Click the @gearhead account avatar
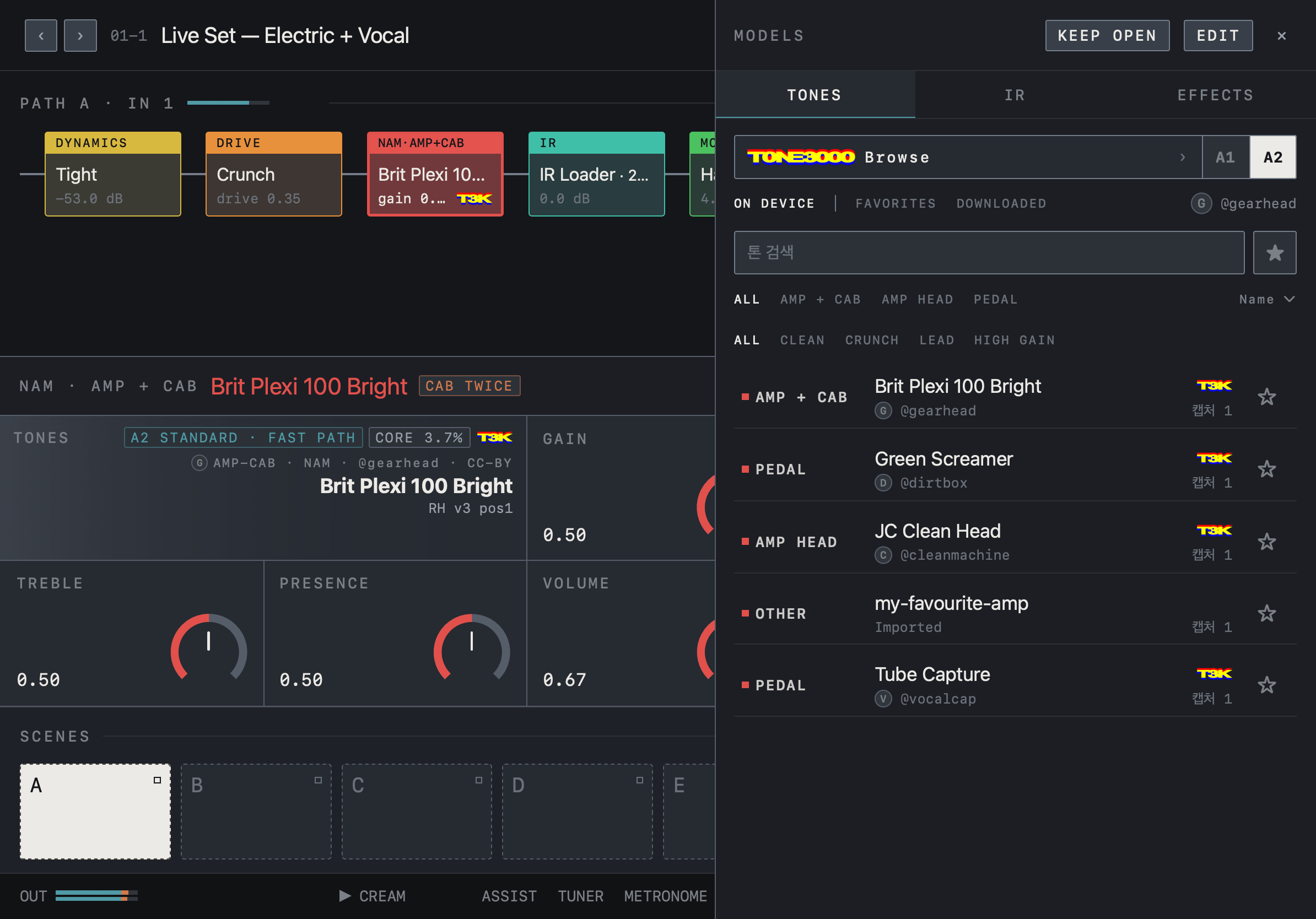 tap(1201, 203)
